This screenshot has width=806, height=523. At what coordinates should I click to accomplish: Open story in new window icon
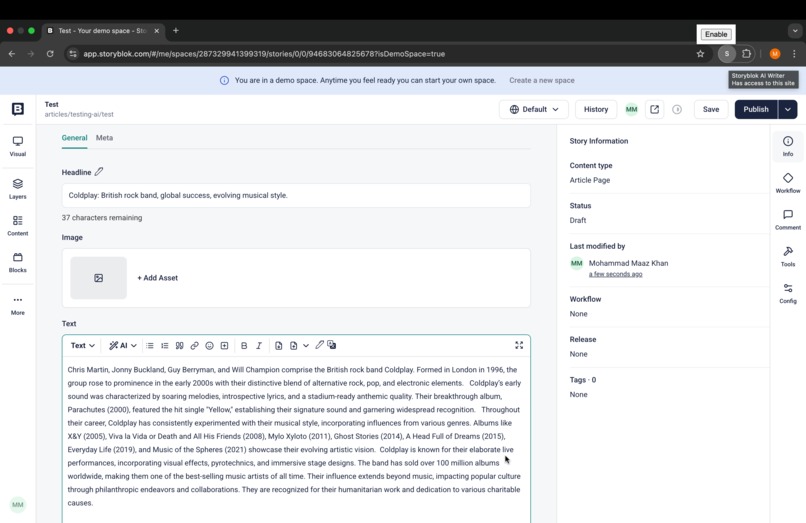coord(654,109)
